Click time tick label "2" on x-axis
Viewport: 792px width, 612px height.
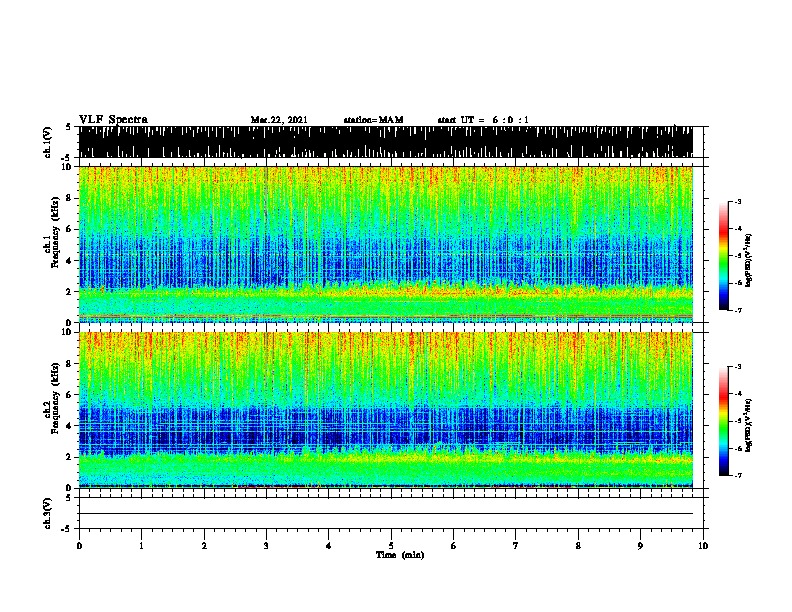tap(204, 545)
